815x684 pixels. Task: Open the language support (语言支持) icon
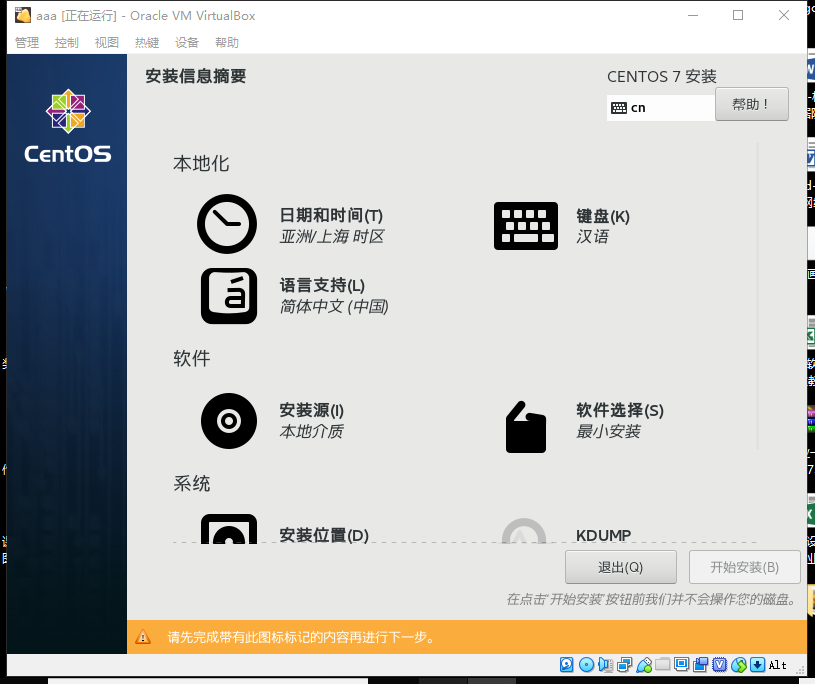click(x=229, y=296)
